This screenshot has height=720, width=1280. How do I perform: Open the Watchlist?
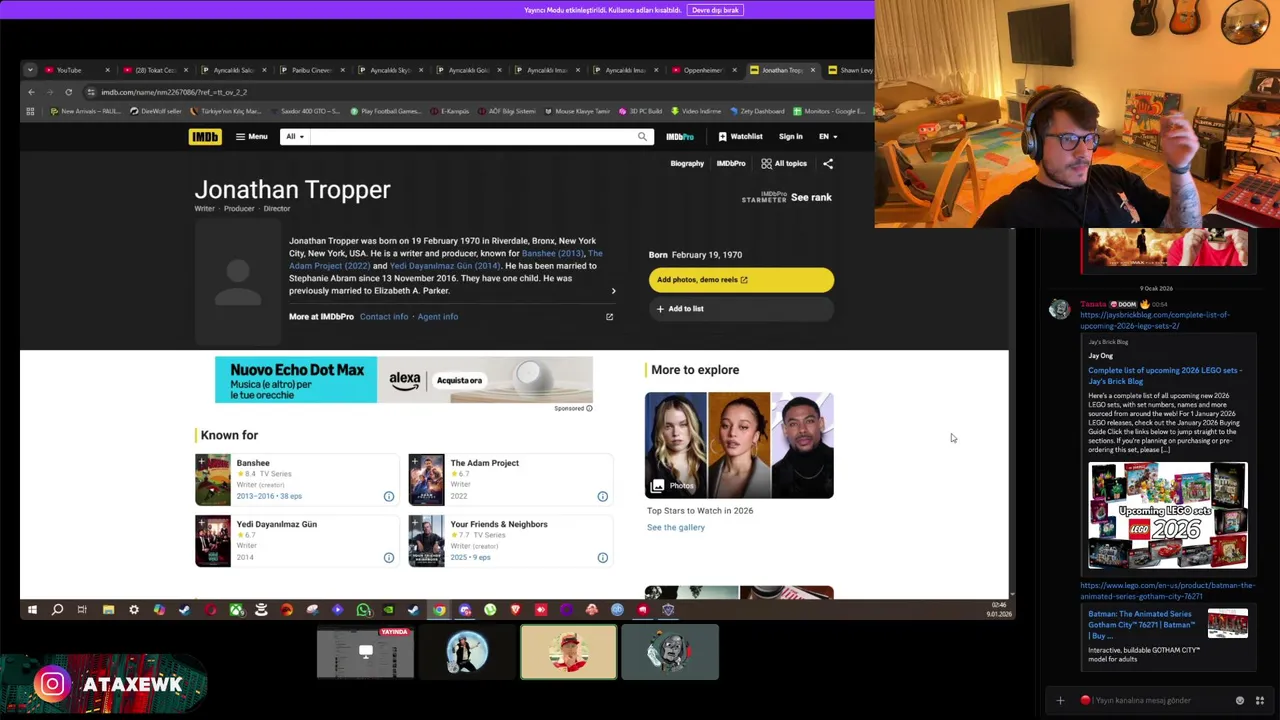tap(740, 136)
